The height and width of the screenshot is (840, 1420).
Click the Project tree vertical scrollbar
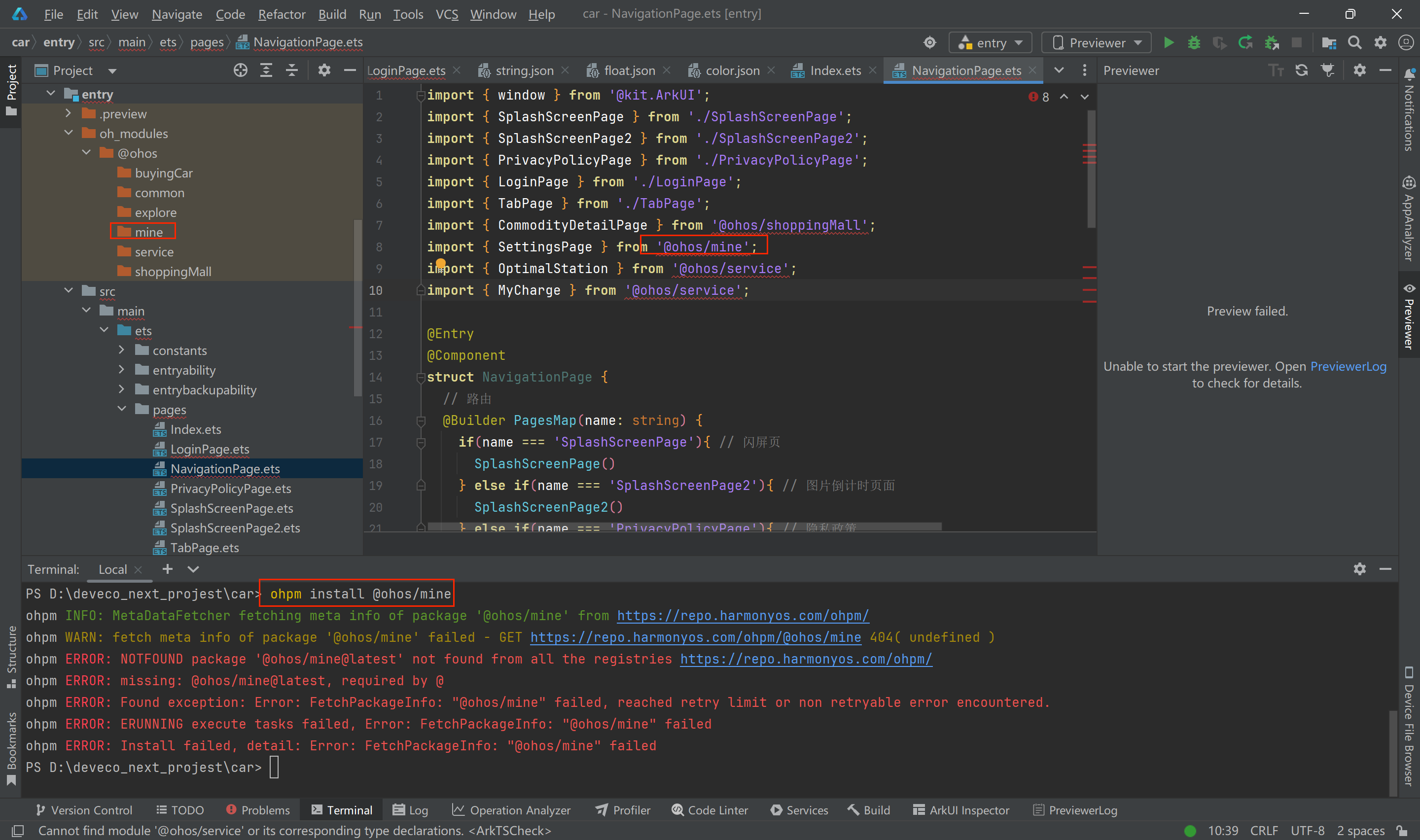(x=357, y=309)
